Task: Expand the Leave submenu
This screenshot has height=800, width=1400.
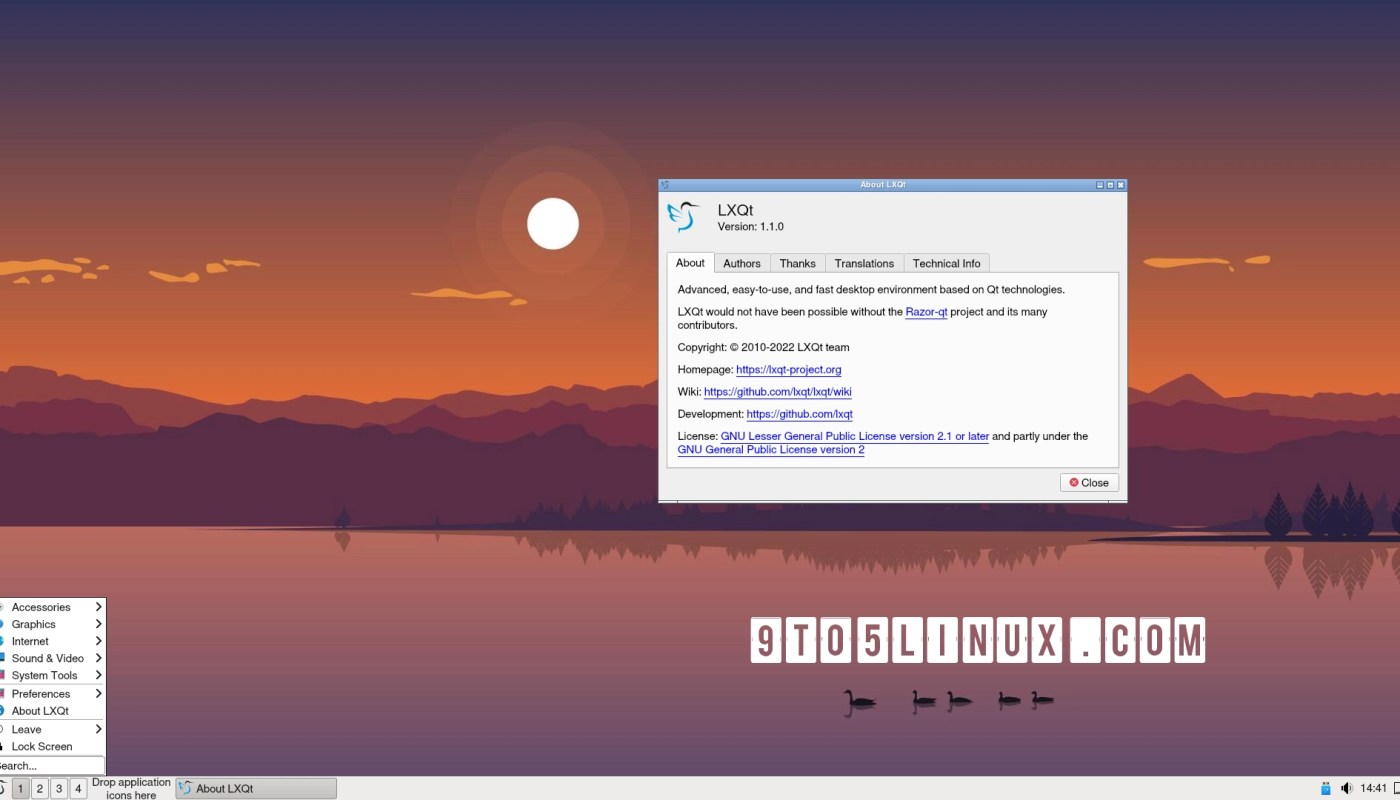Action: pos(52,729)
